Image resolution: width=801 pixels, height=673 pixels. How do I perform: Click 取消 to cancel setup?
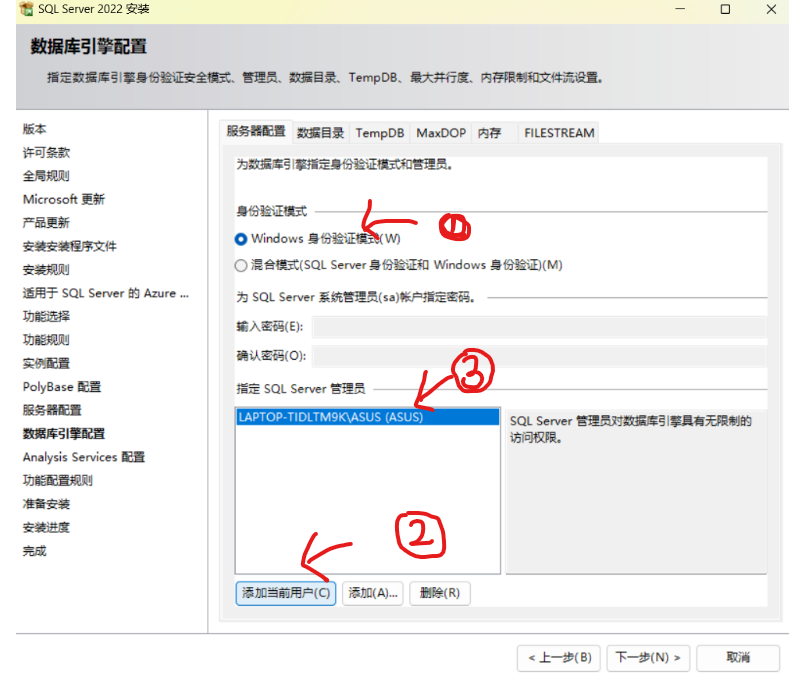pyautogui.click(x=738, y=658)
